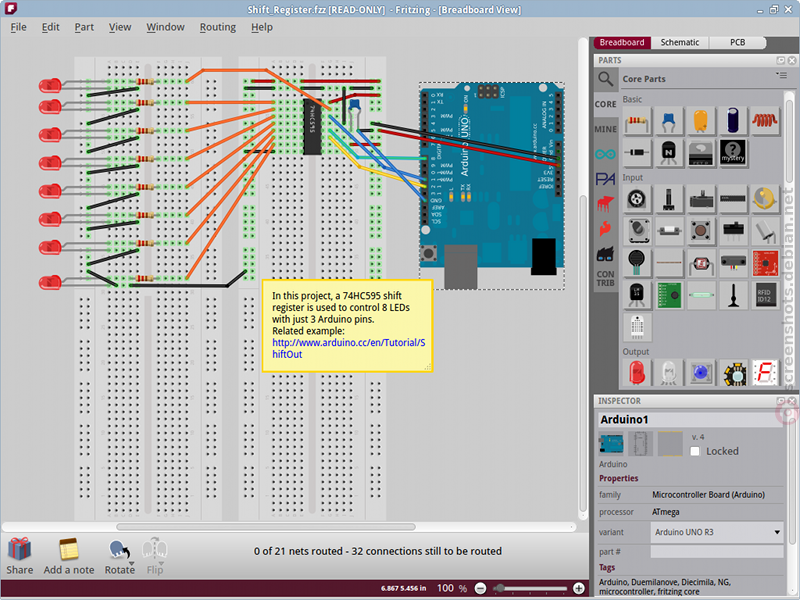Image resolution: width=800 pixels, height=600 pixels.
Task: Select the dark electrolytic capacitor part
Action: click(733, 121)
